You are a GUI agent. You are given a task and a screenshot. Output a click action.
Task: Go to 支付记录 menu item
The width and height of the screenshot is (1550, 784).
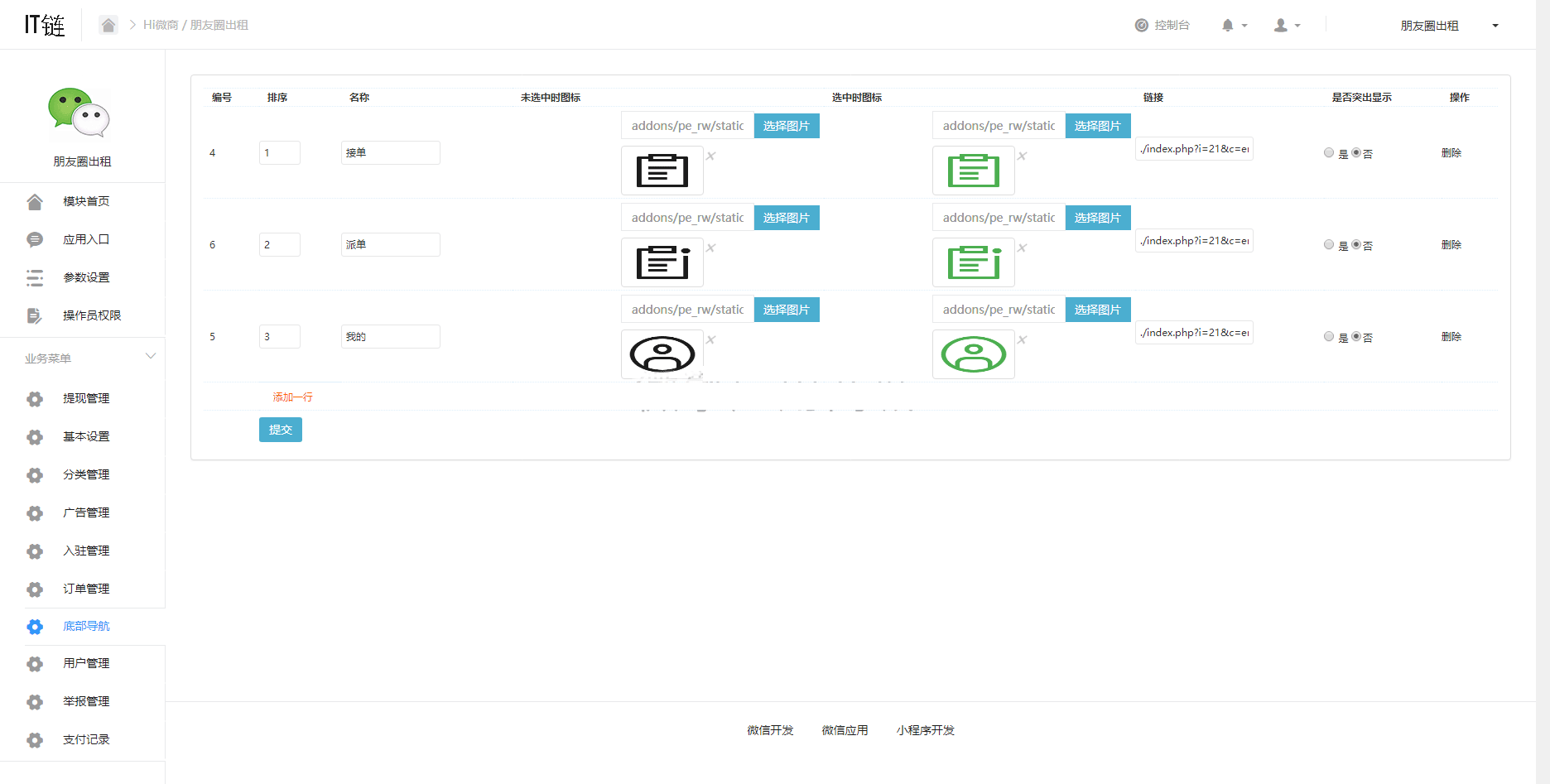(86, 739)
